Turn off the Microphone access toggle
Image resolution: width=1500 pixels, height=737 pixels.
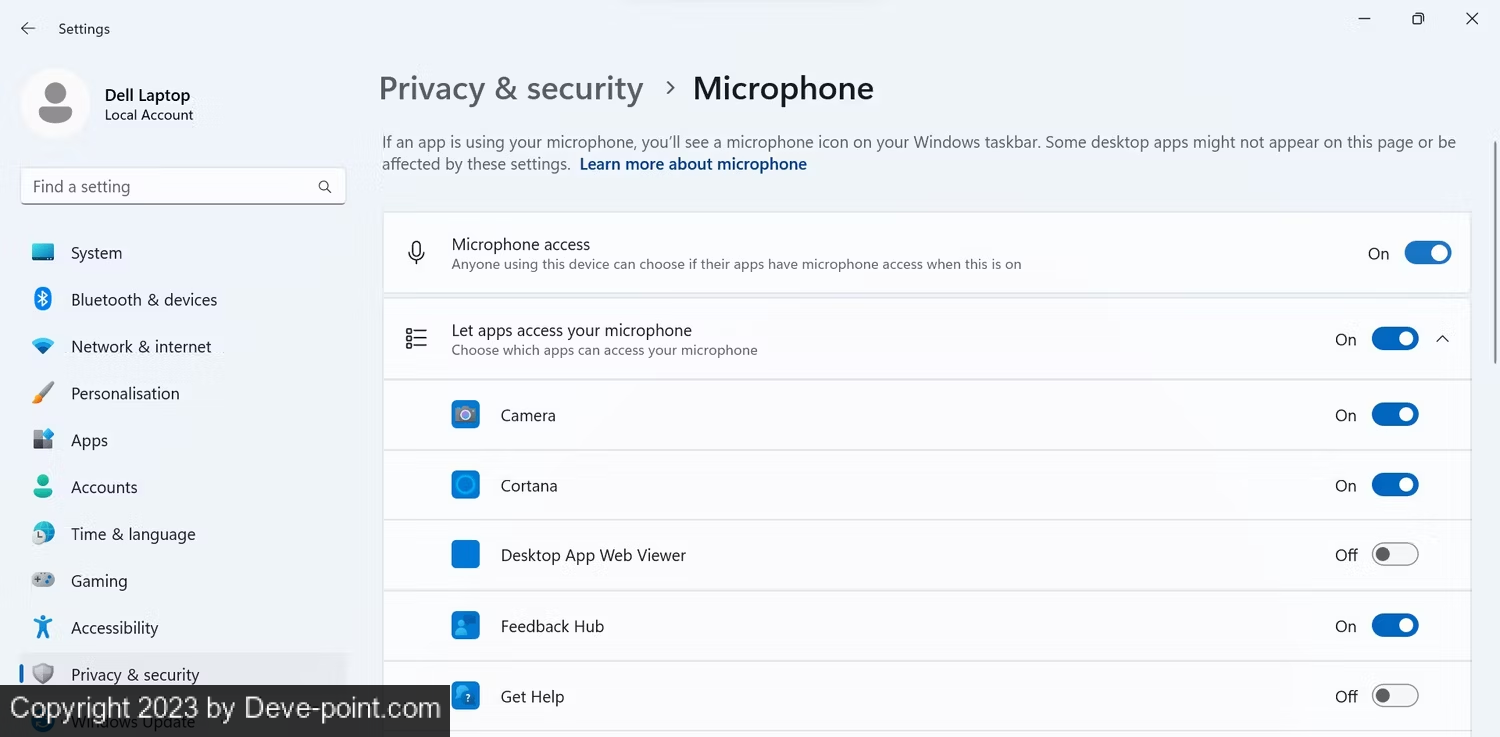point(1427,253)
